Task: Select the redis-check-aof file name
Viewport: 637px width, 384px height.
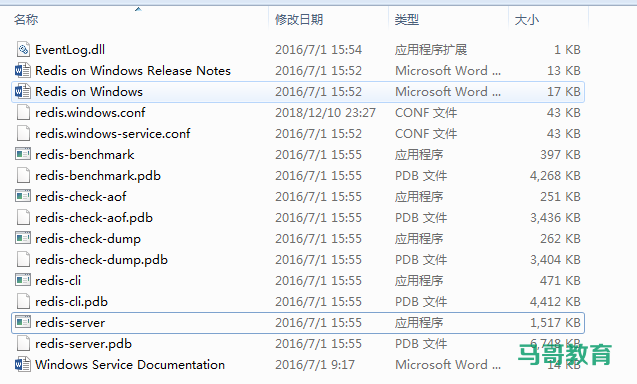Action: coord(80,197)
